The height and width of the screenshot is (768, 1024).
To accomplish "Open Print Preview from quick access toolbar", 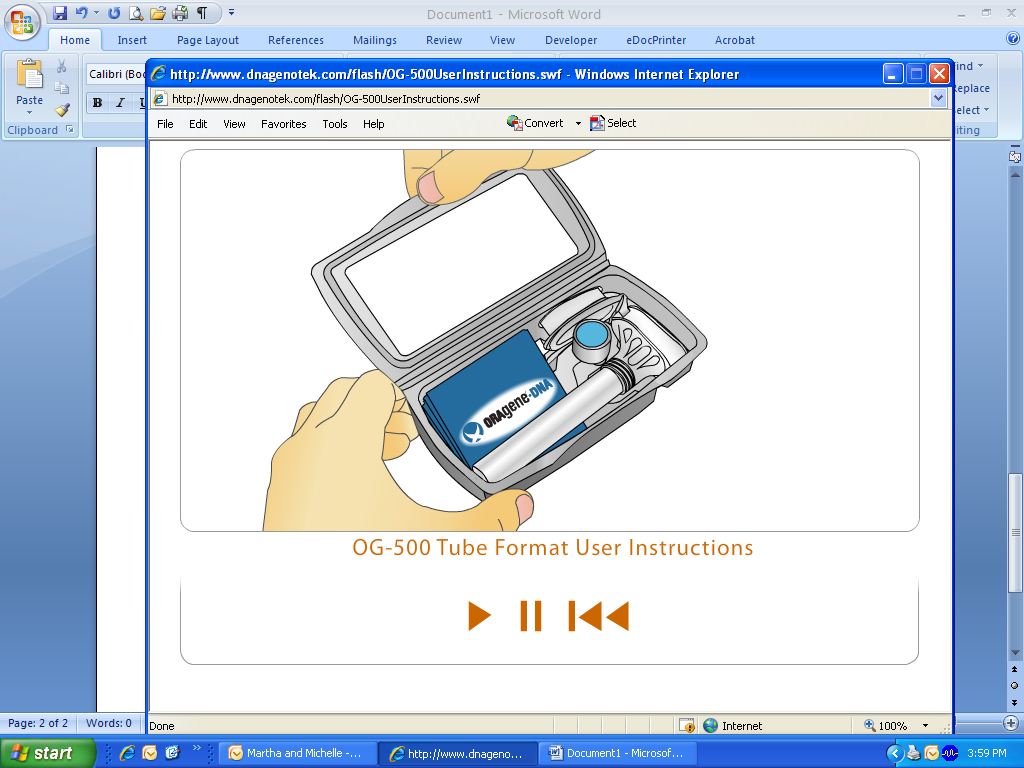I will pos(136,13).
